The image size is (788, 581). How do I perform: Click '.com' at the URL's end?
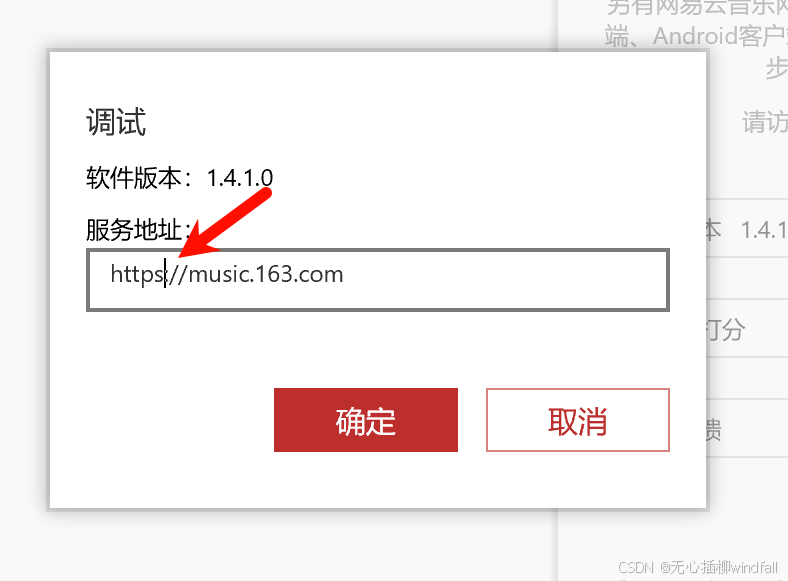[x=319, y=274]
